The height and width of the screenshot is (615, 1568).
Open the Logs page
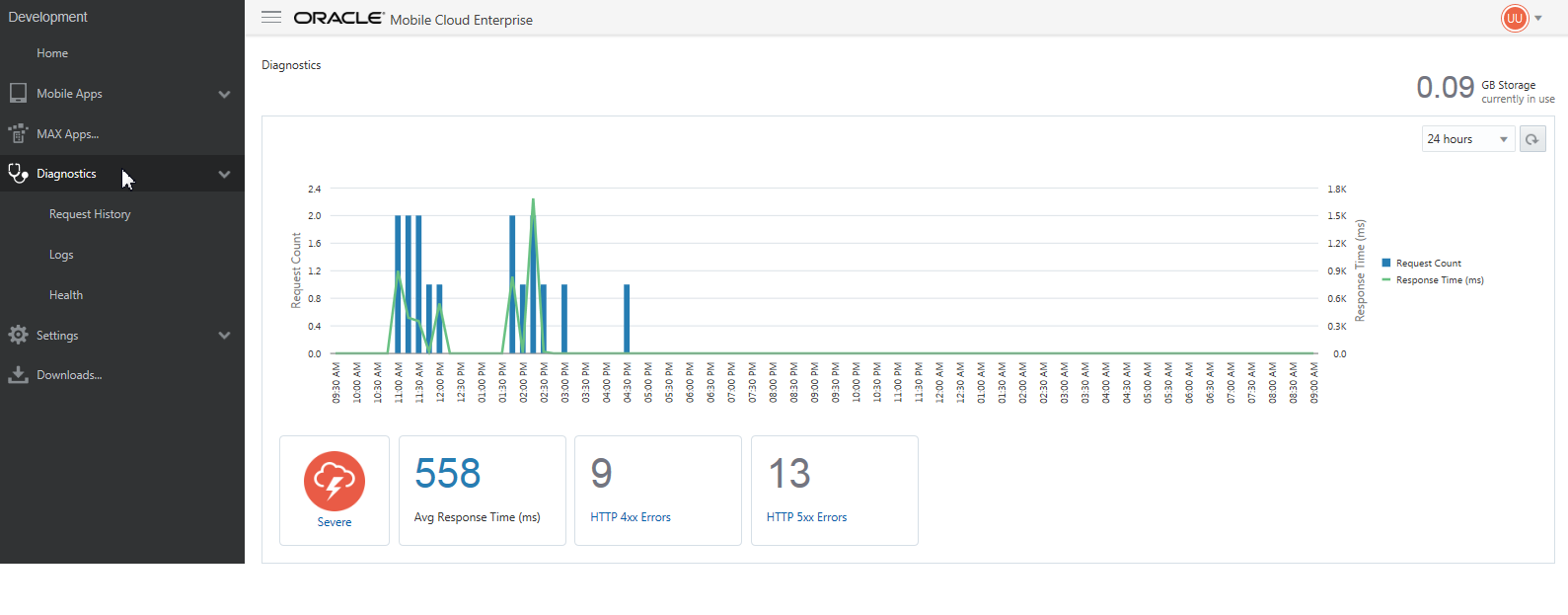click(61, 255)
